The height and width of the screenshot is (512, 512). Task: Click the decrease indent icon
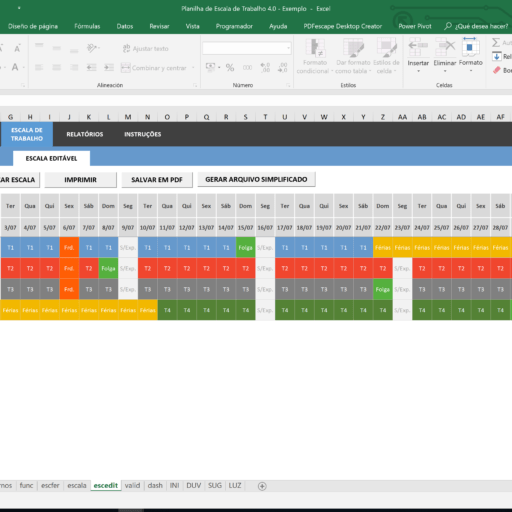click(x=91, y=68)
